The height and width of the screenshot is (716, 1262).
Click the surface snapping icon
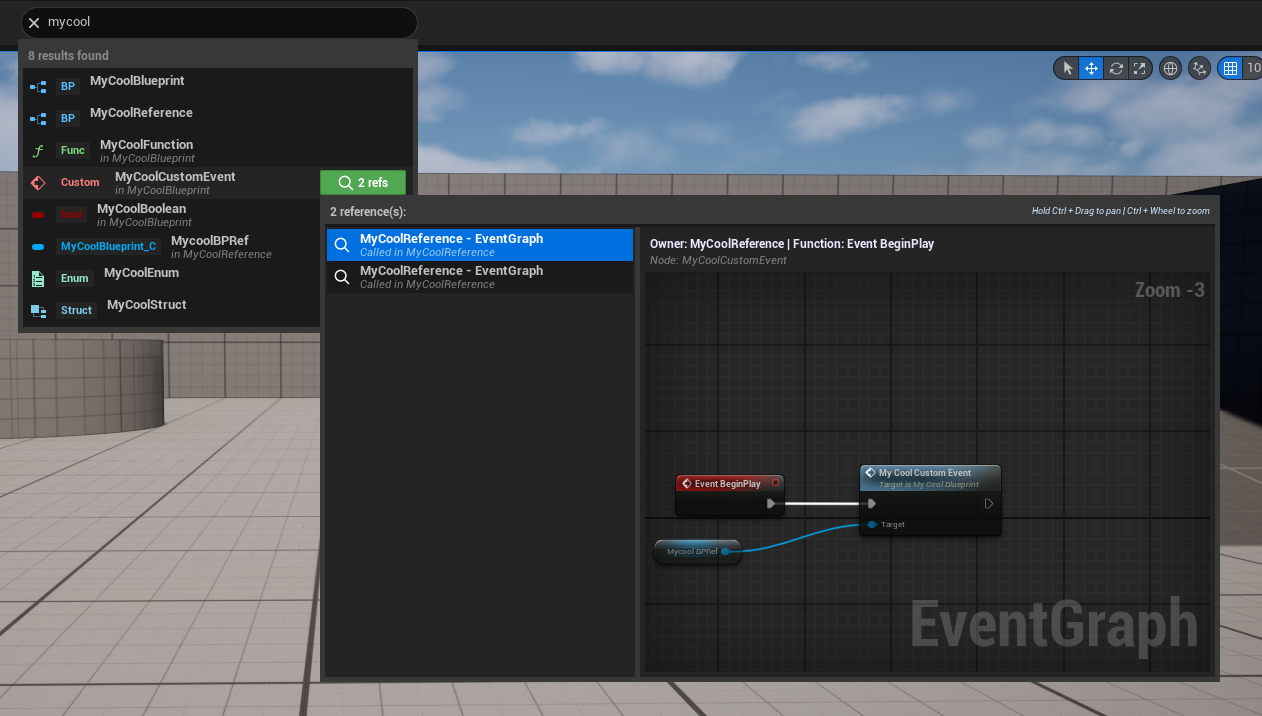click(x=1200, y=68)
